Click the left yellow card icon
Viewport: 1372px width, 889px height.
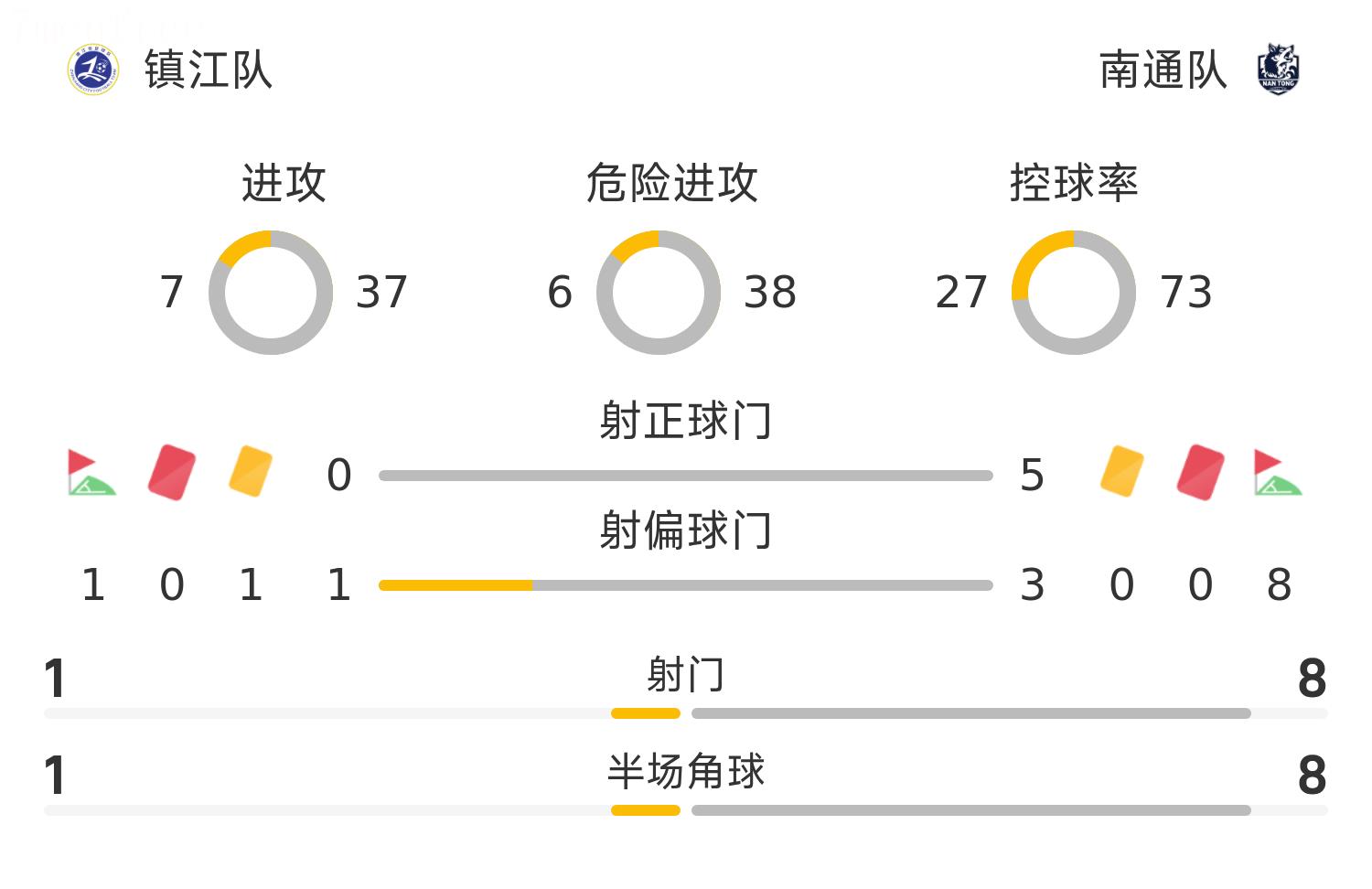[251, 471]
